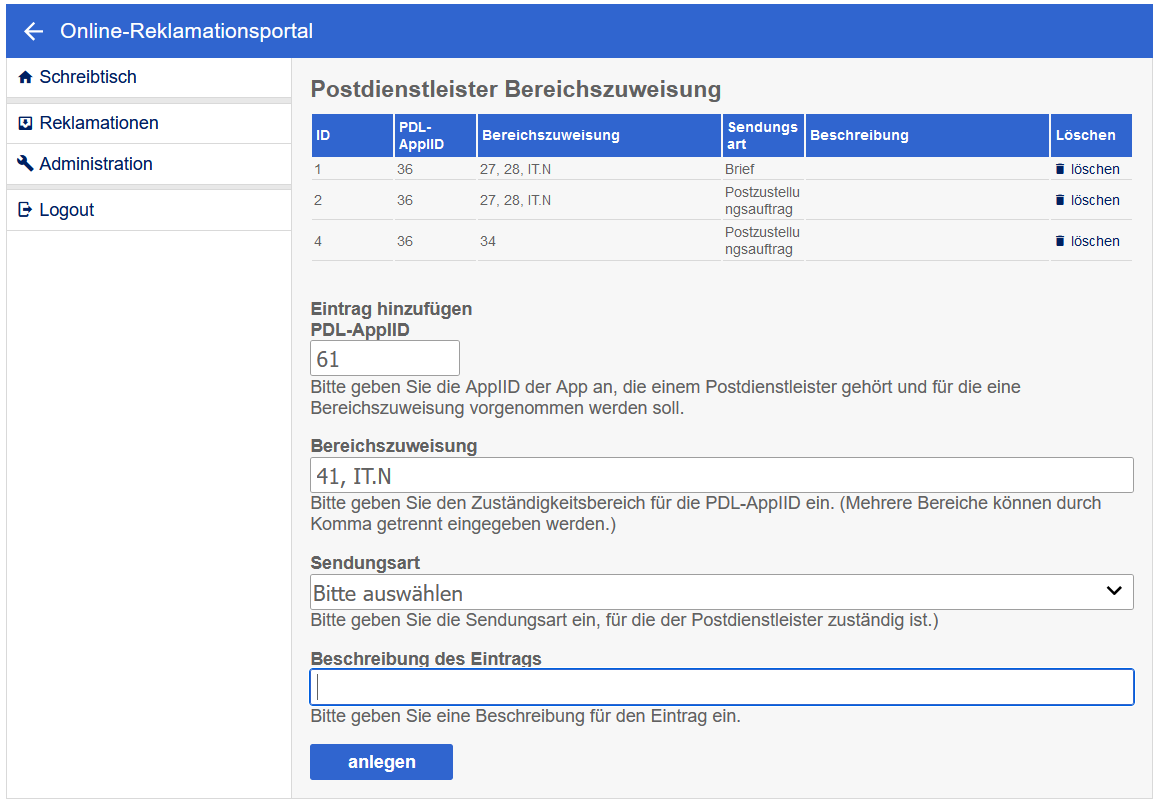1158x803 pixels.
Task: Click the Administration wrench icon
Action: [26, 164]
